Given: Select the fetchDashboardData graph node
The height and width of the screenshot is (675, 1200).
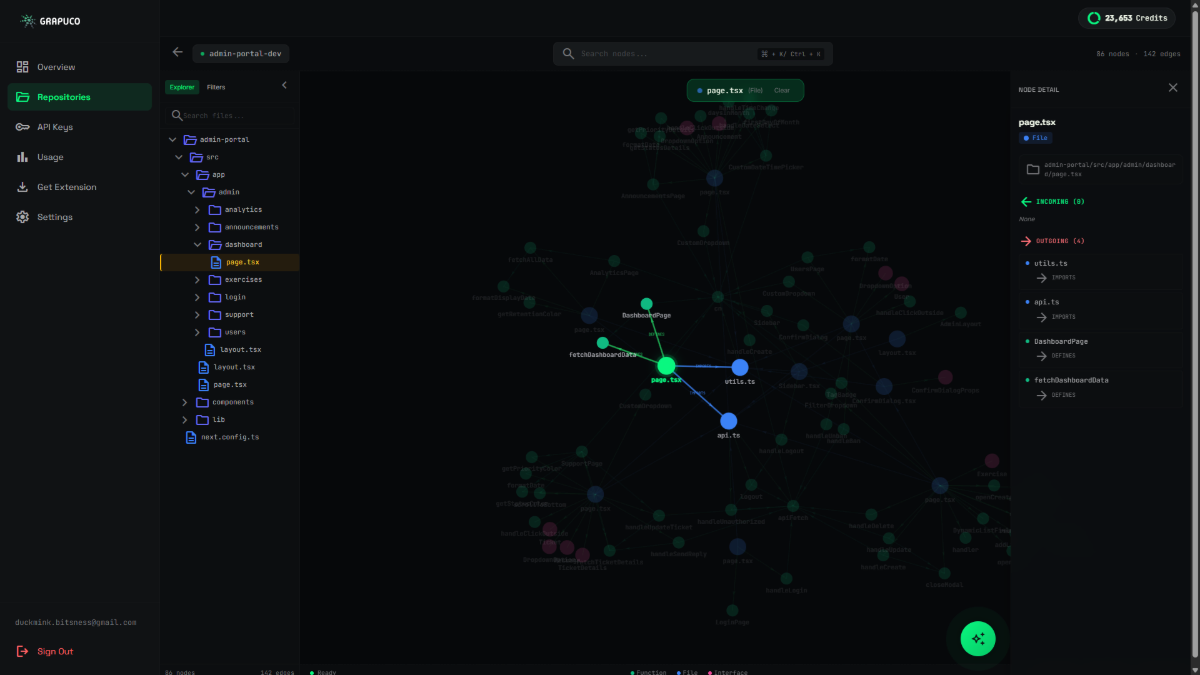Looking at the screenshot, I should point(603,343).
